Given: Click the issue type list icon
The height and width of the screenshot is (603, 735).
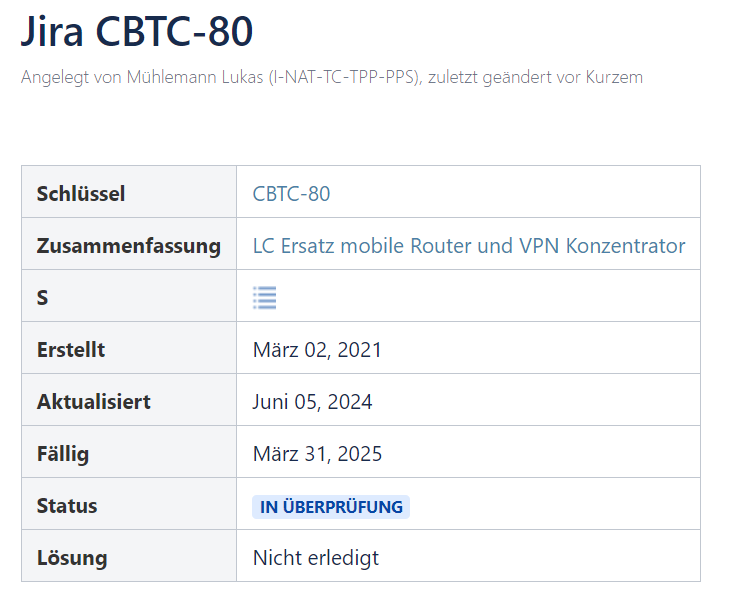Looking at the screenshot, I should (x=265, y=298).
